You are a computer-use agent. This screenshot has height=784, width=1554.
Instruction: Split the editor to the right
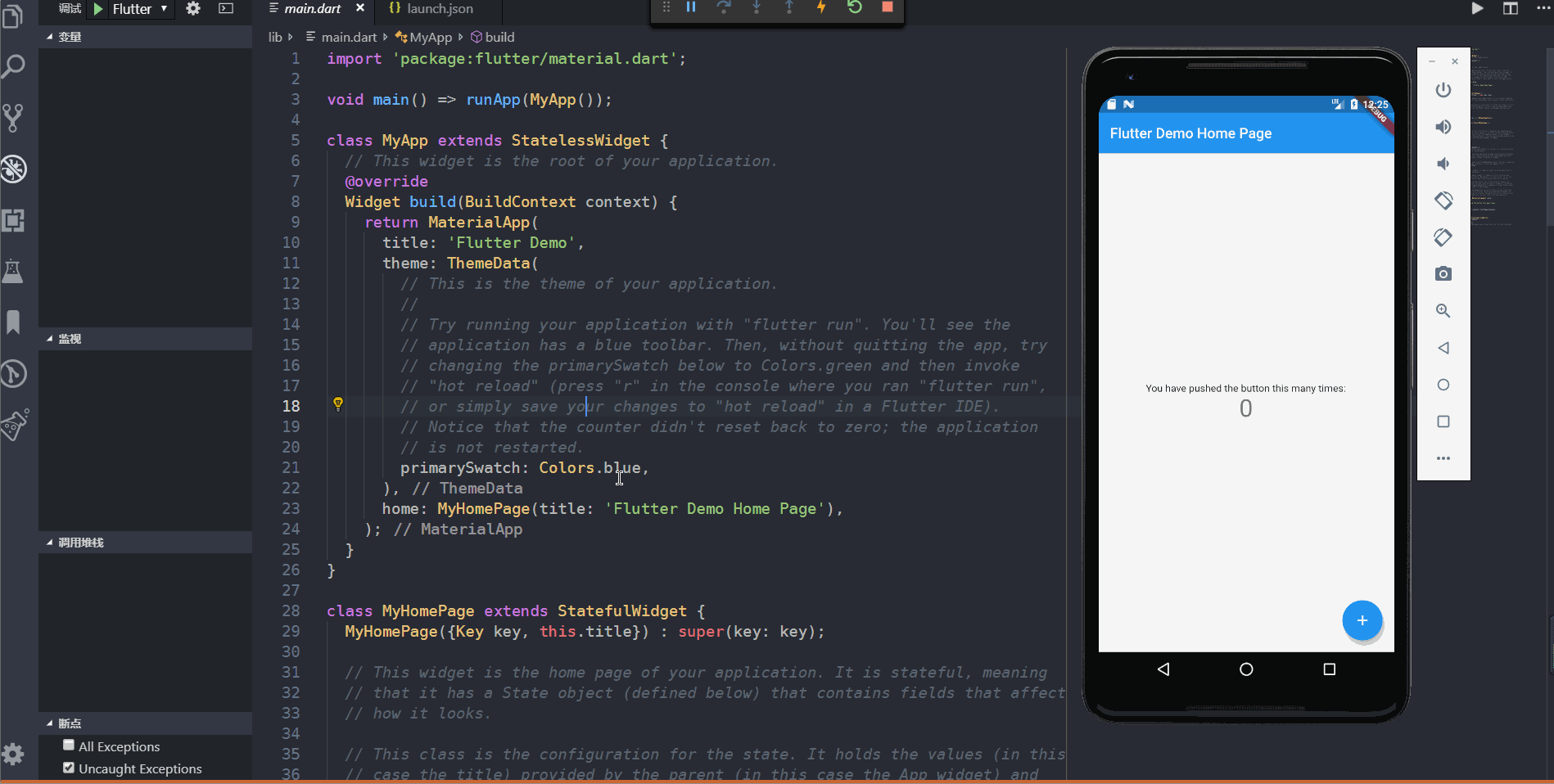click(1511, 8)
